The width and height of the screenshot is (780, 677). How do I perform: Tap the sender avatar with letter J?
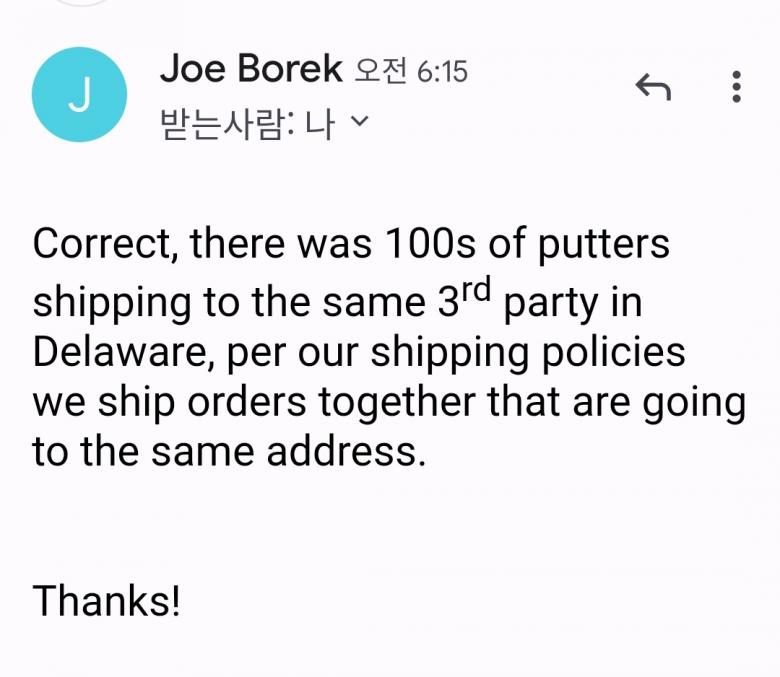(x=79, y=94)
